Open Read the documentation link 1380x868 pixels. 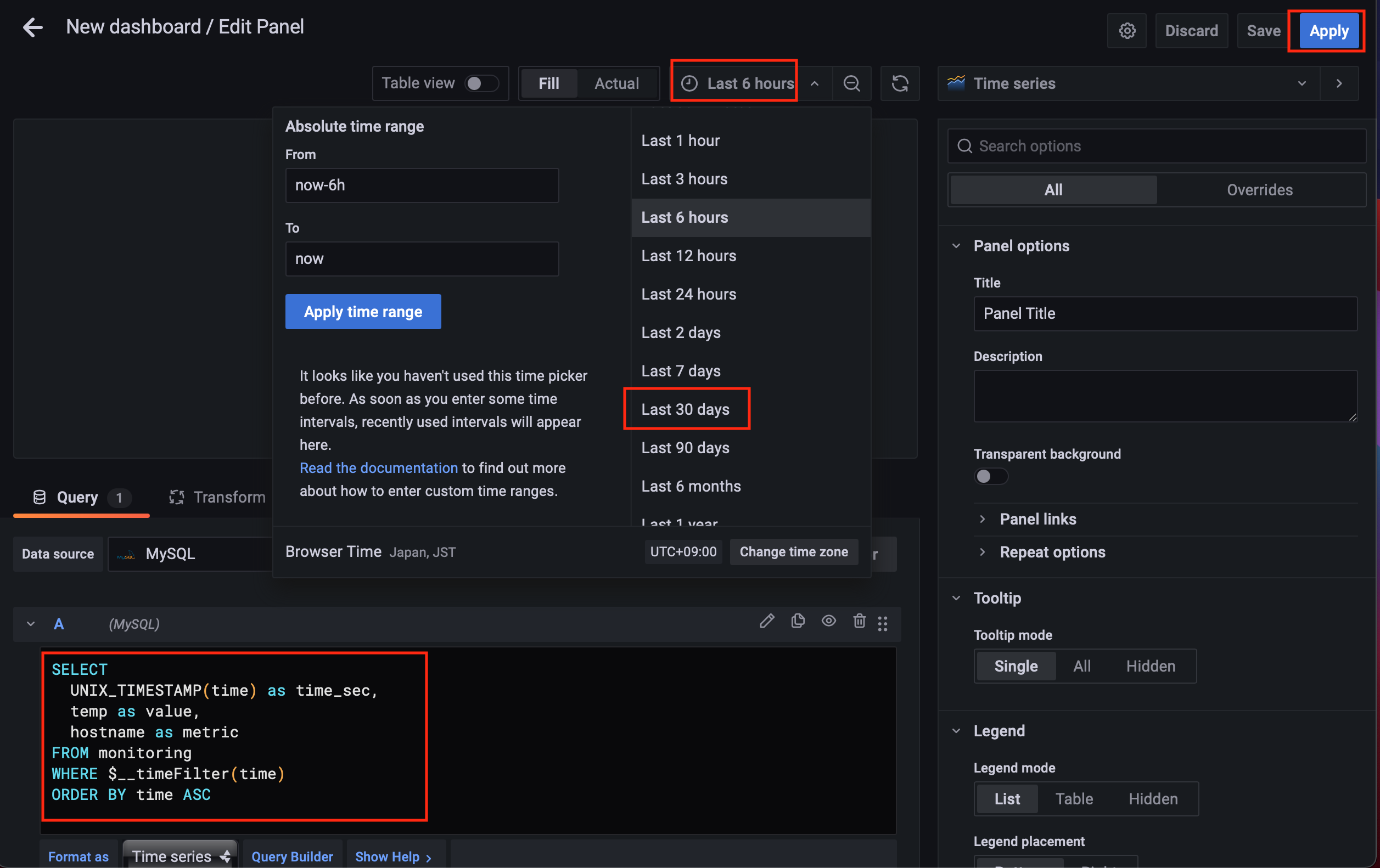tap(378, 468)
